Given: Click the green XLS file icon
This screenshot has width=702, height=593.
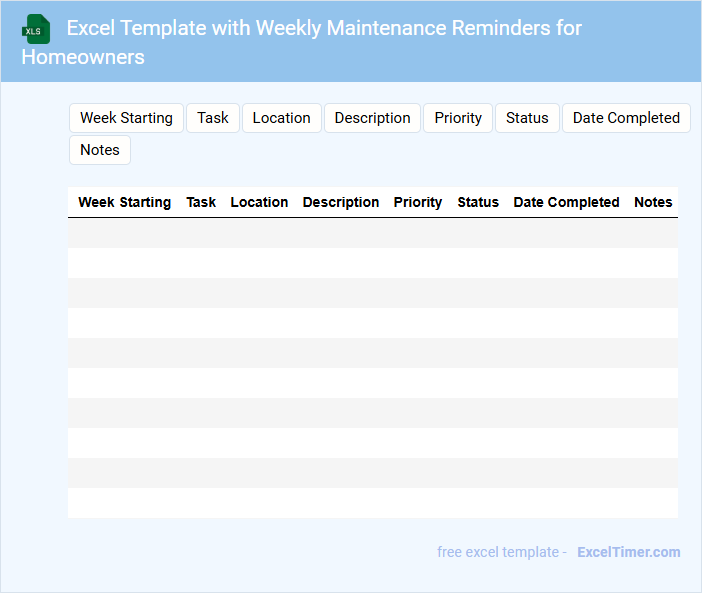Looking at the screenshot, I should [36, 29].
